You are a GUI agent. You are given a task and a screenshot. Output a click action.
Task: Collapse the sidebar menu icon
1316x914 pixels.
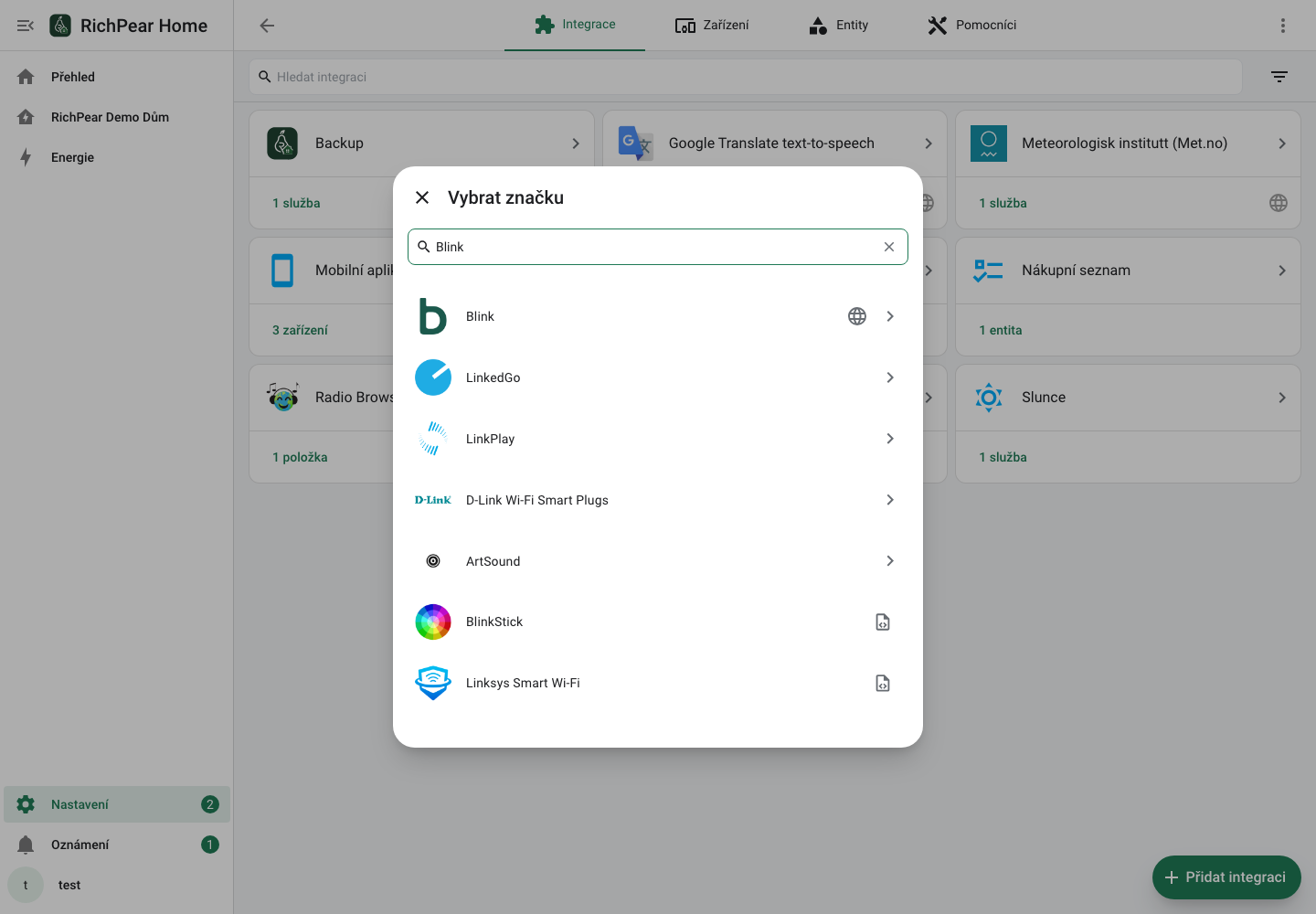click(x=26, y=26)
